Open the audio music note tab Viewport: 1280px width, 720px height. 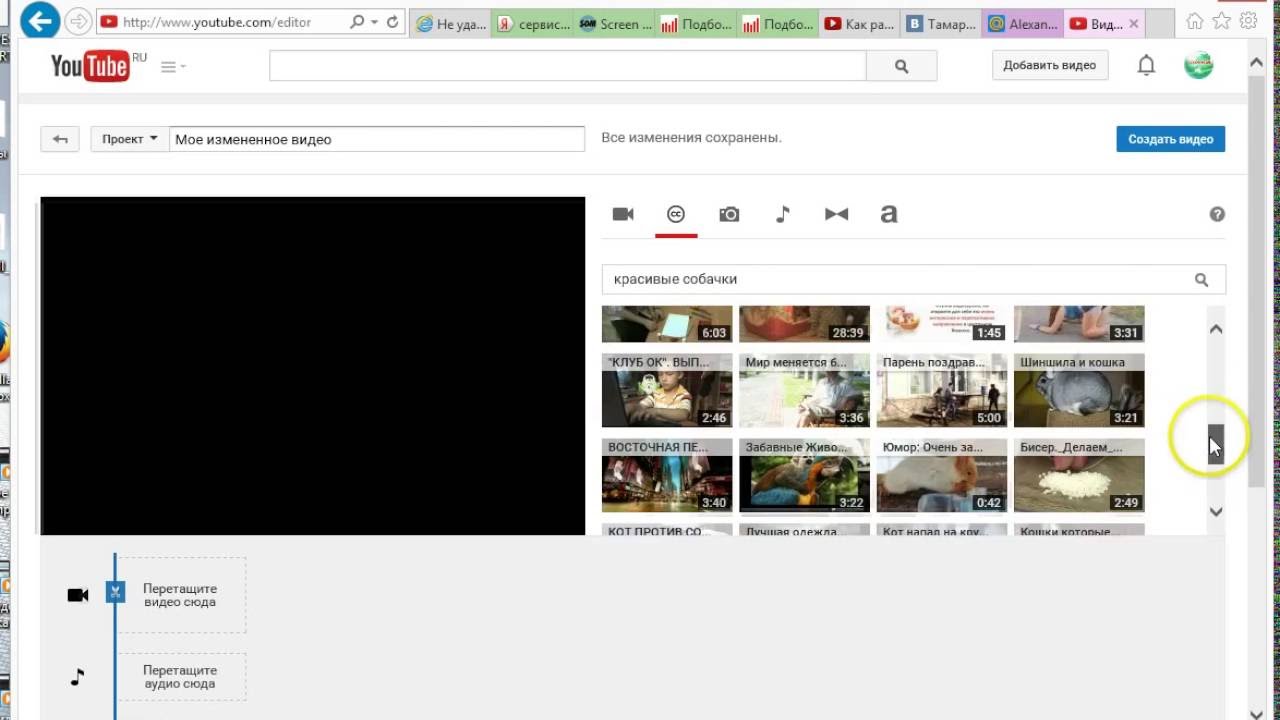pos(783,214)
